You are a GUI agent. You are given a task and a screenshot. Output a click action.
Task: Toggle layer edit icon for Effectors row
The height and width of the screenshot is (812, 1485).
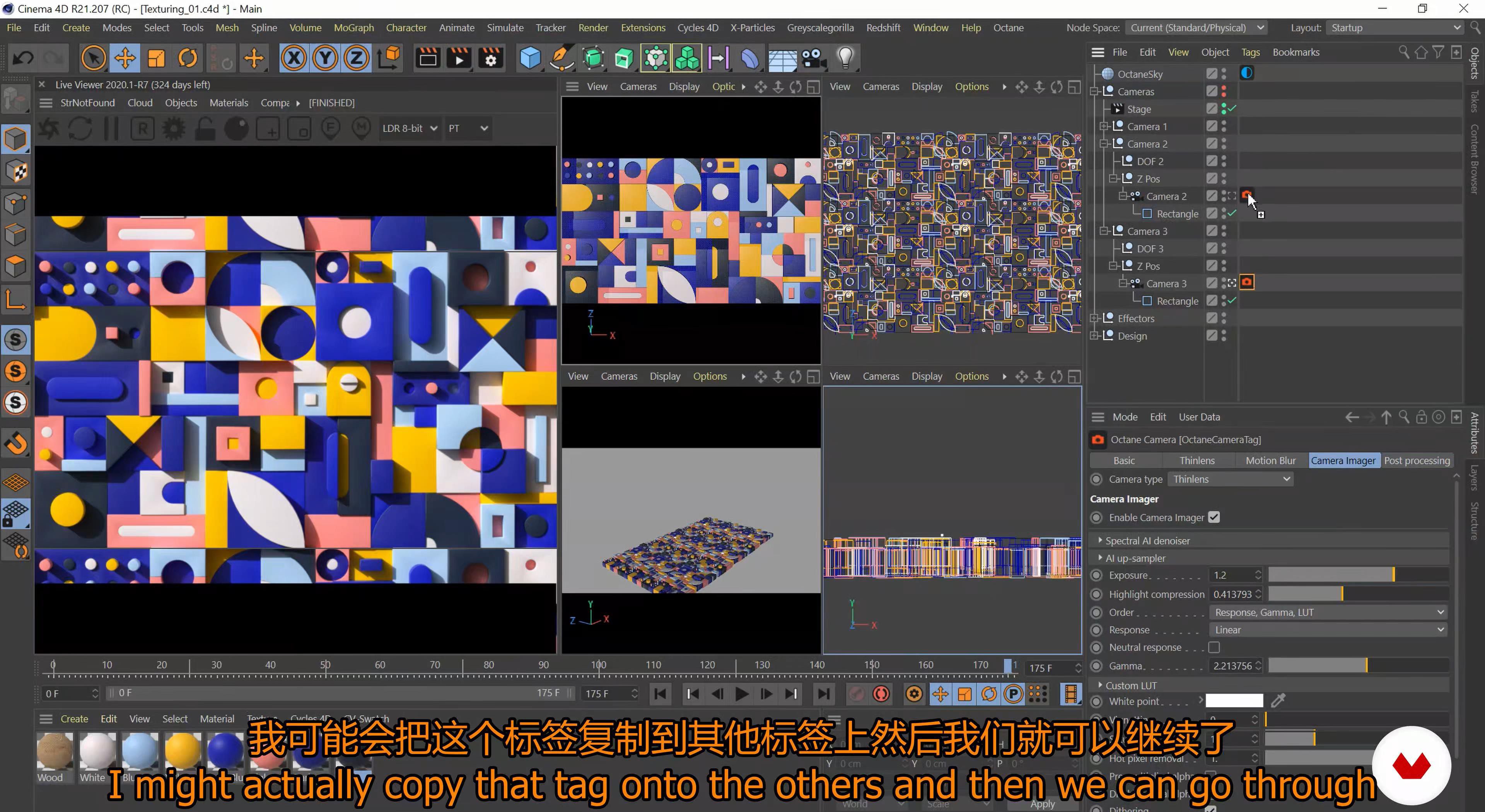pos(1212,319)
